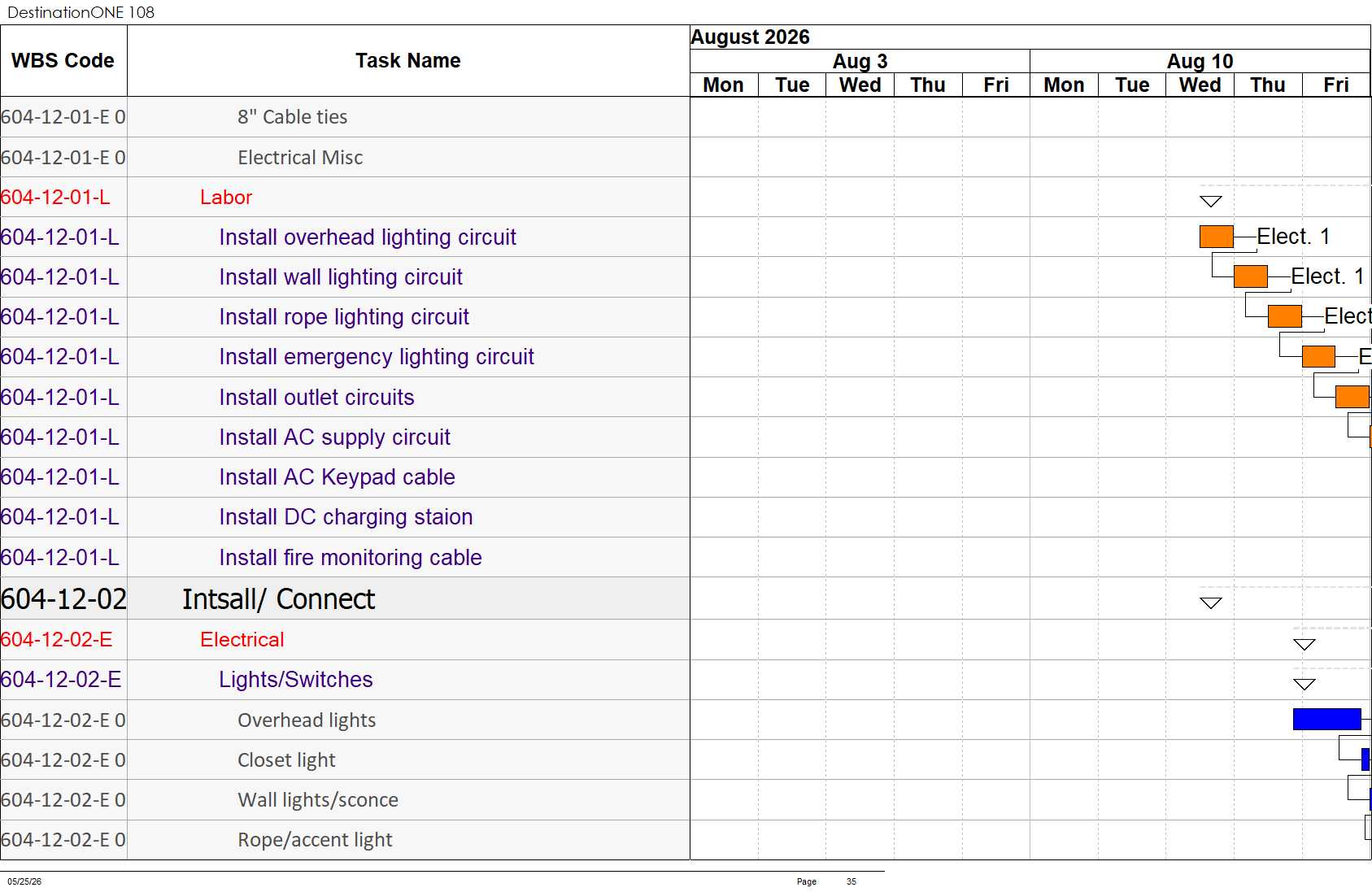Select the Electrical Misc task
Screen dimensions: 1372x892
click(x=300, y=158)
